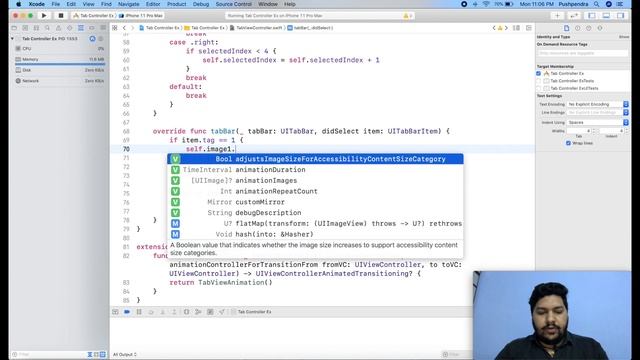Open tabBar(_:didSelect:) breadcrumb menu

point(310,28)
